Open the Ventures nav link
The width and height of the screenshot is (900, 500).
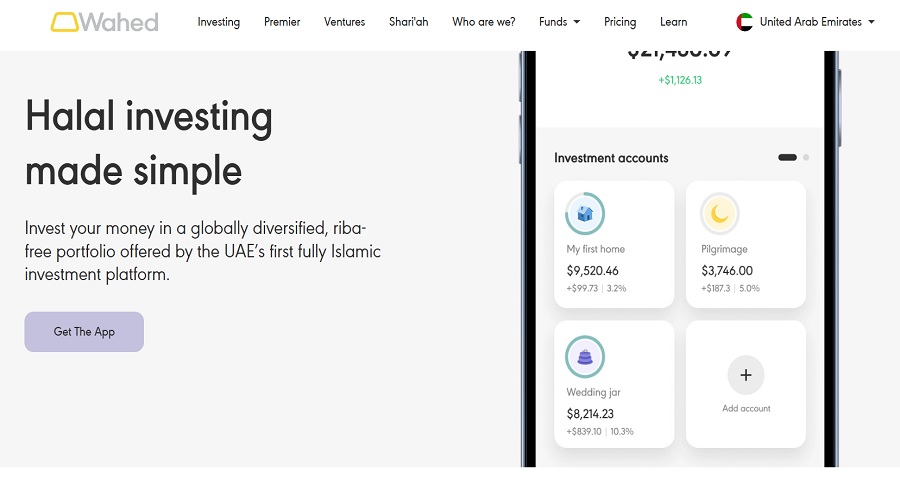coord(344,22)
